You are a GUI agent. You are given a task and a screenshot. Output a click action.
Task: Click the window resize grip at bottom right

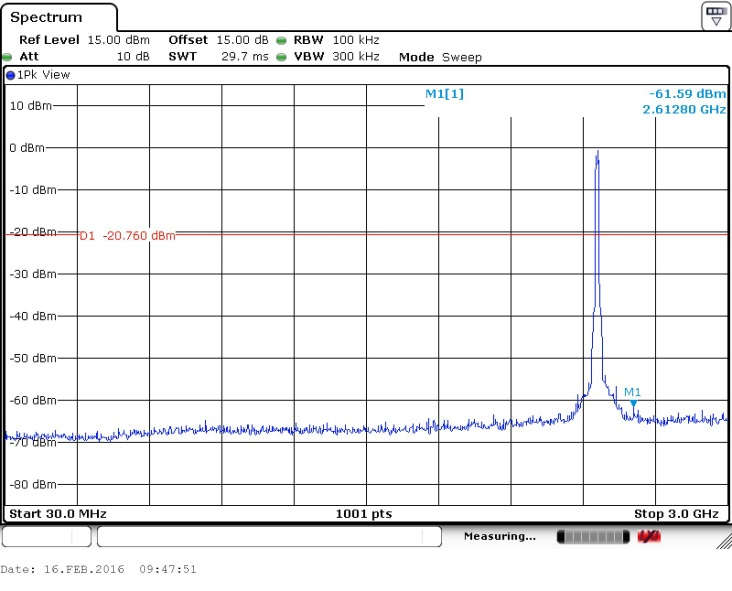click(x=724, y=541)
